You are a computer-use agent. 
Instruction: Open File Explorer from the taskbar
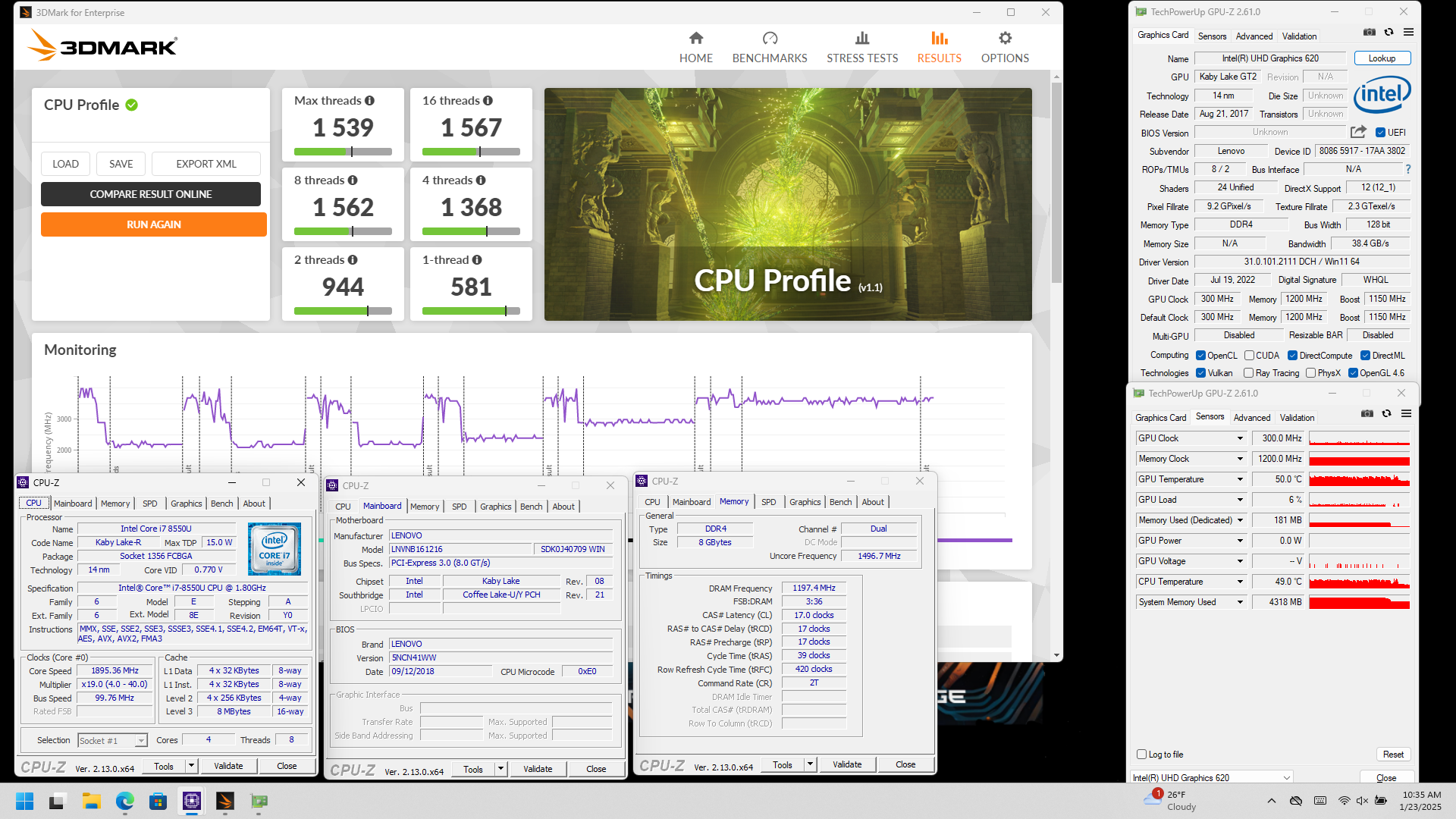click(x=92, y=801)
